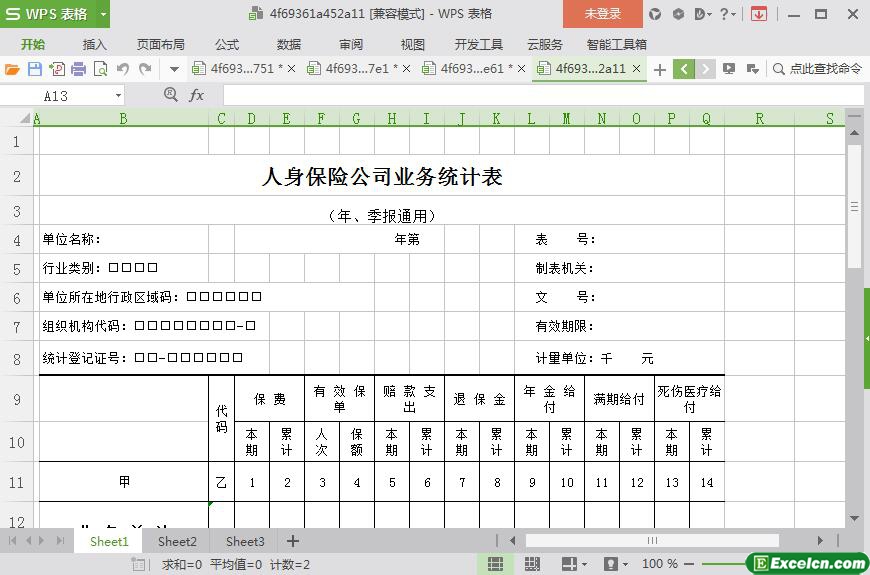The image size is (870, 575).
Task: Switch to Page Break Preview icon
Action: tap(532, 564)
